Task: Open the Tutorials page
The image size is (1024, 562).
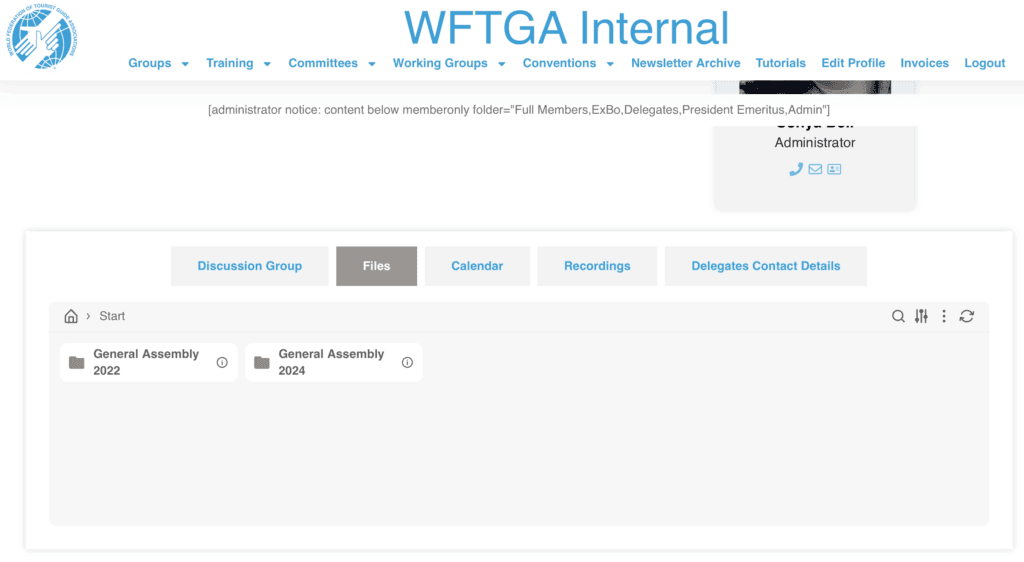Action: [780, 63]
